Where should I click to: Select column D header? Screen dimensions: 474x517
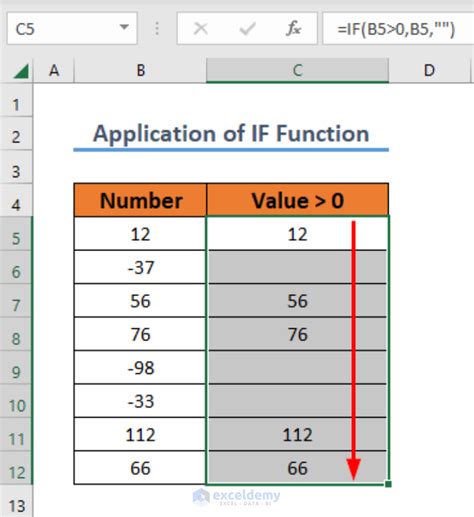pyautogui.click(x=429, y=71)
